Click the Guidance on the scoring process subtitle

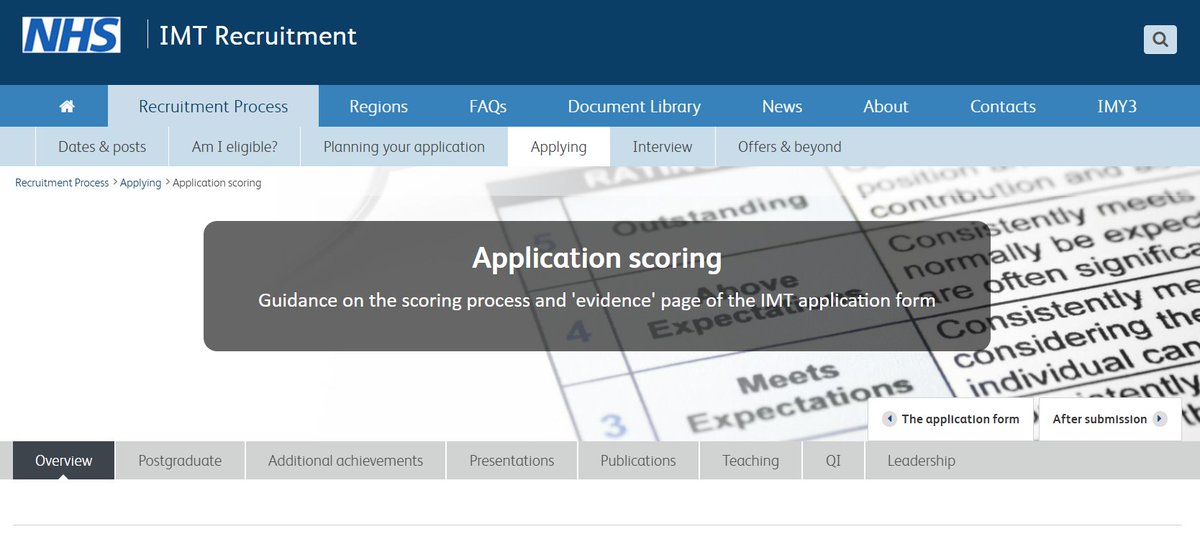tap(597, 300)
